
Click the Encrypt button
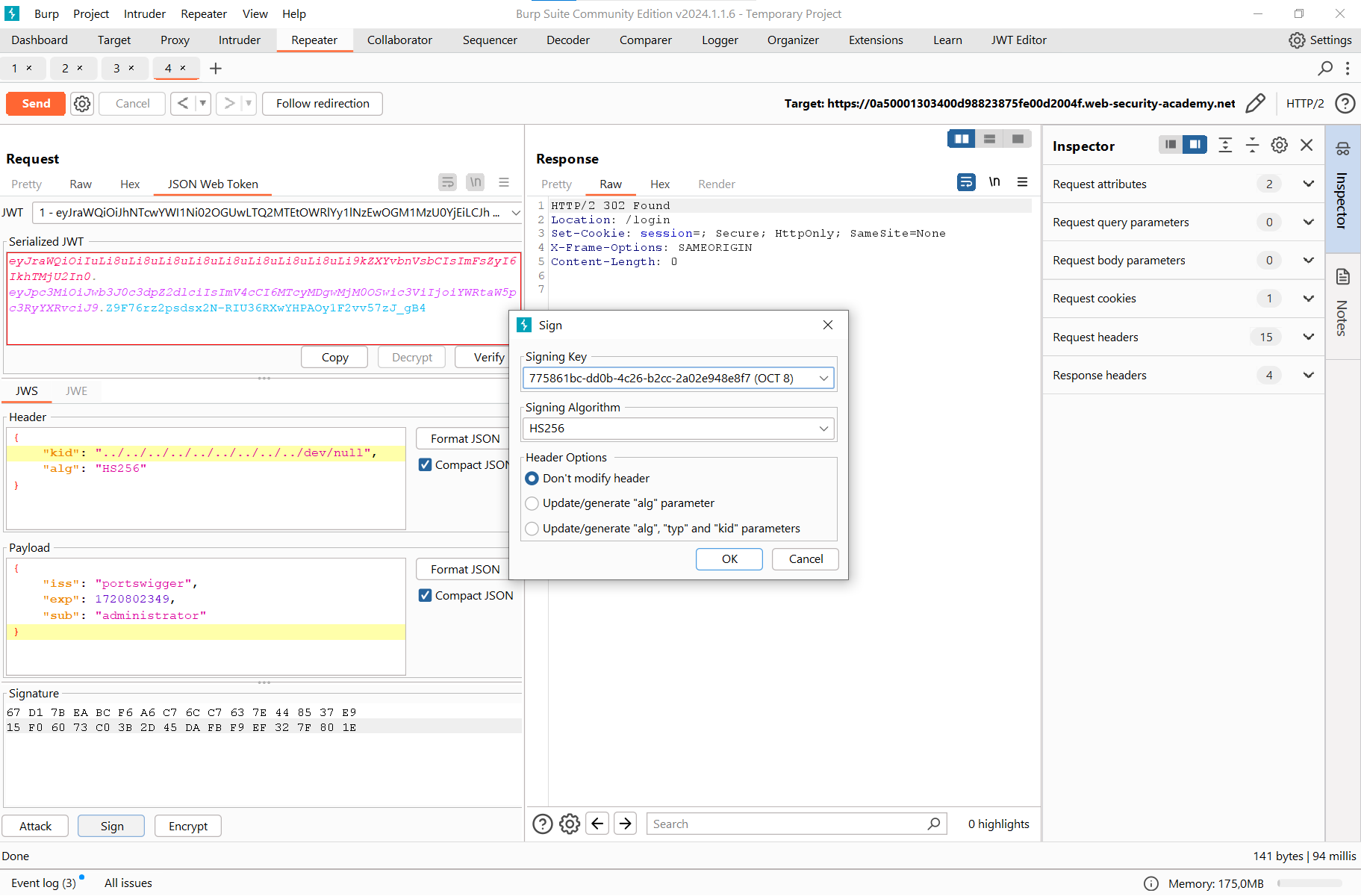tap(188, 826)
